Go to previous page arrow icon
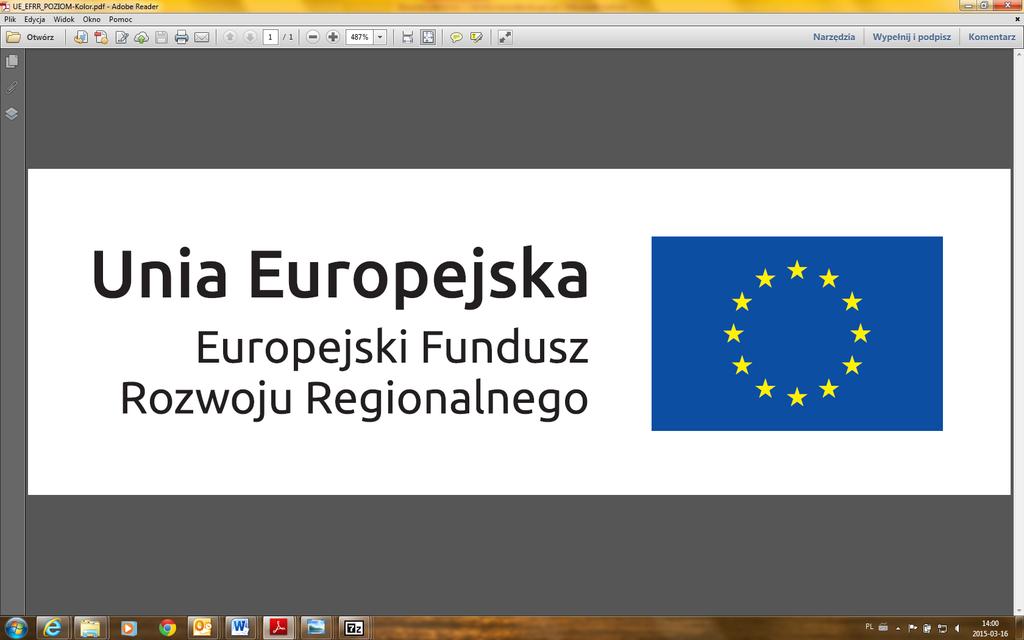Screen dimensions: 1024x640 229,37
